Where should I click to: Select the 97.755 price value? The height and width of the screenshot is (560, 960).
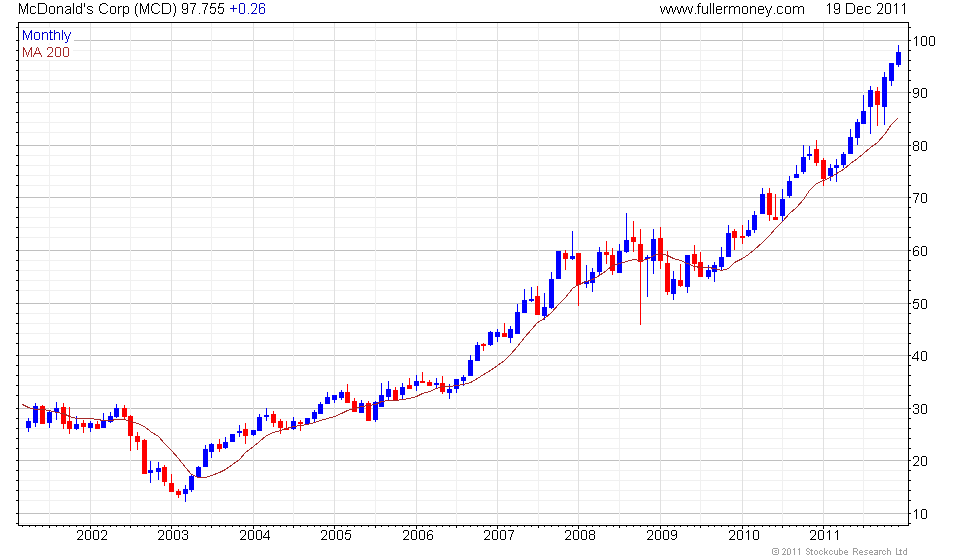tap(203, 9)
